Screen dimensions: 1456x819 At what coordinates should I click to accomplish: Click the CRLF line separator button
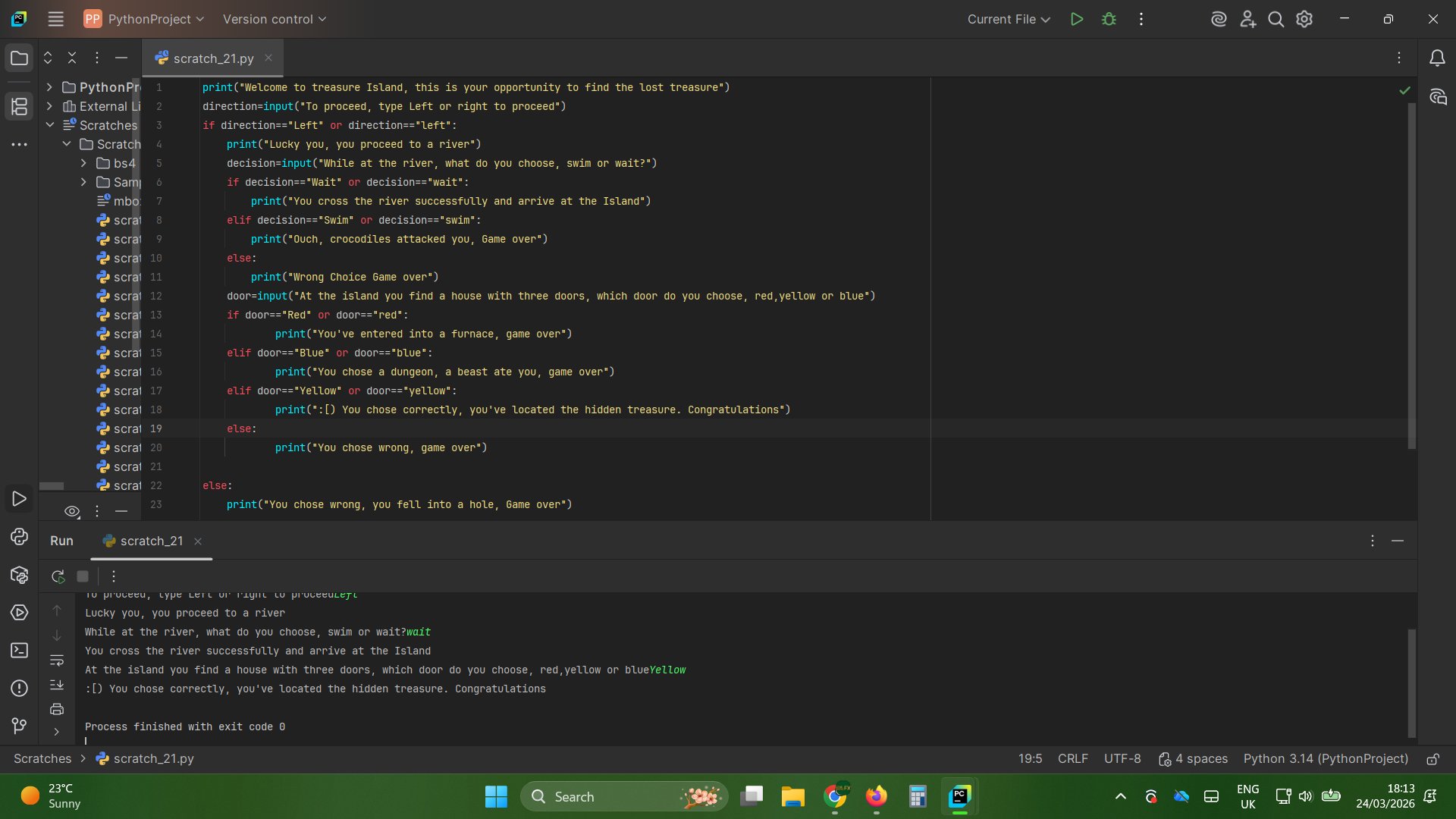1072,758
